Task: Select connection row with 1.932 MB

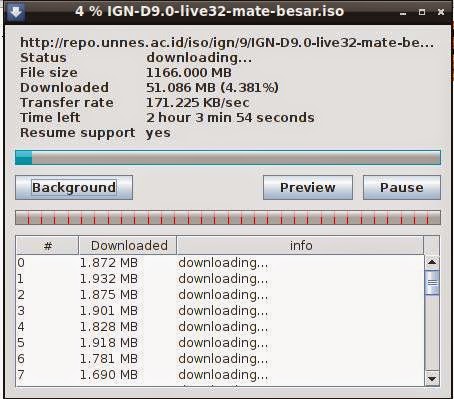Action: click(x=220, y=279)
